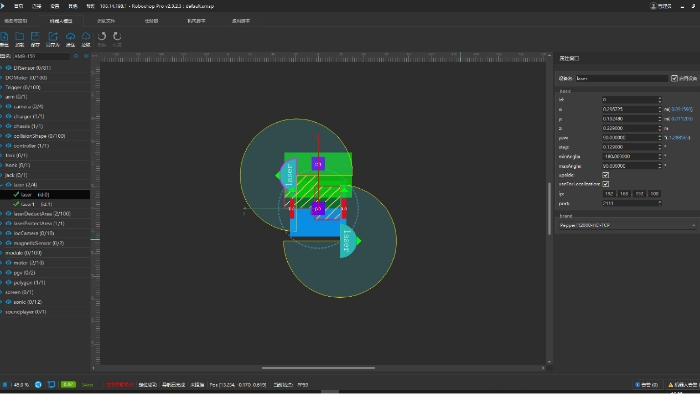
Task: Expand the magneticSensor tree node
Action: coord(2,243)
